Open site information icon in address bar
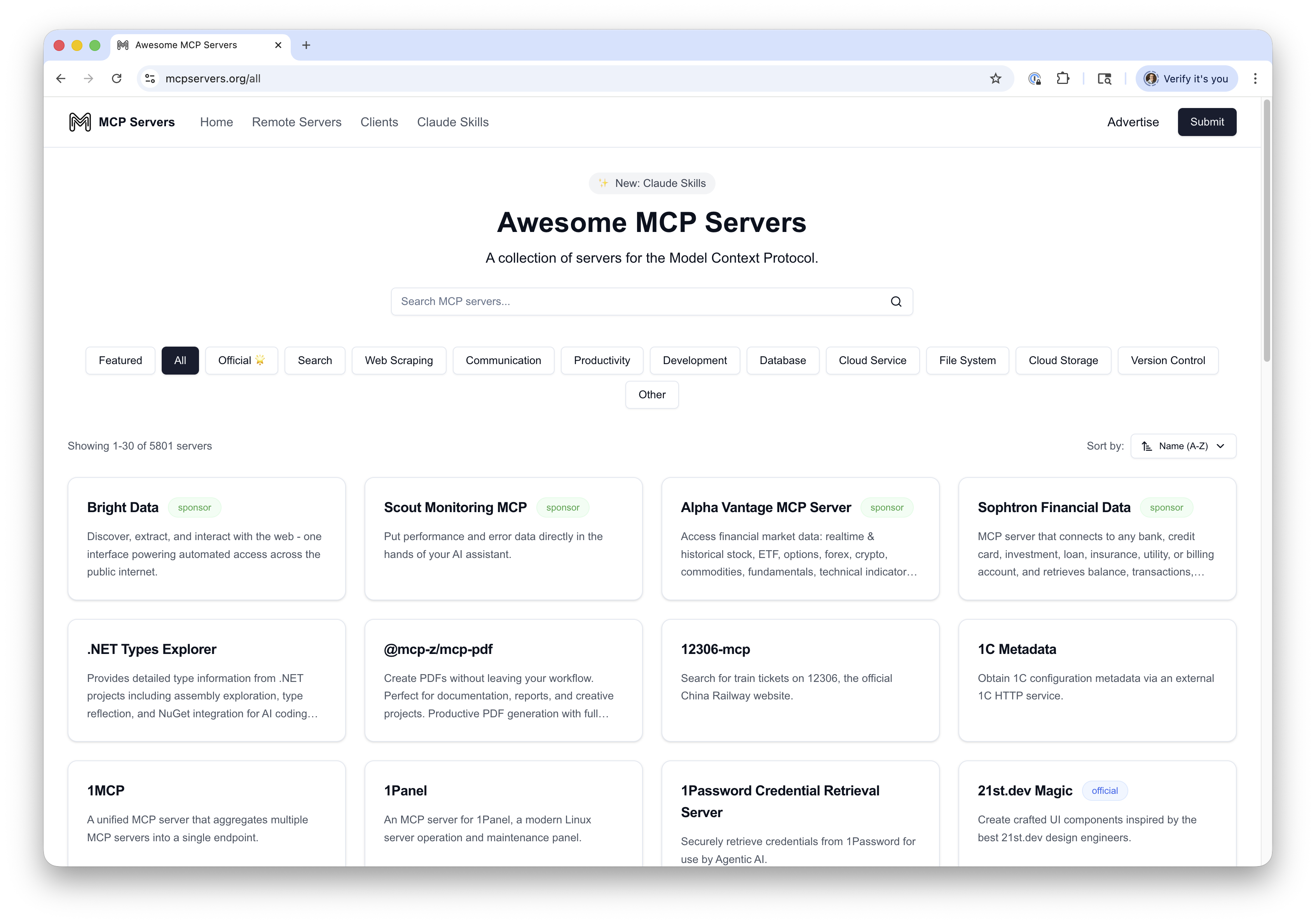The height and width of the screenshot is (924, 1316). pos(150,78)
